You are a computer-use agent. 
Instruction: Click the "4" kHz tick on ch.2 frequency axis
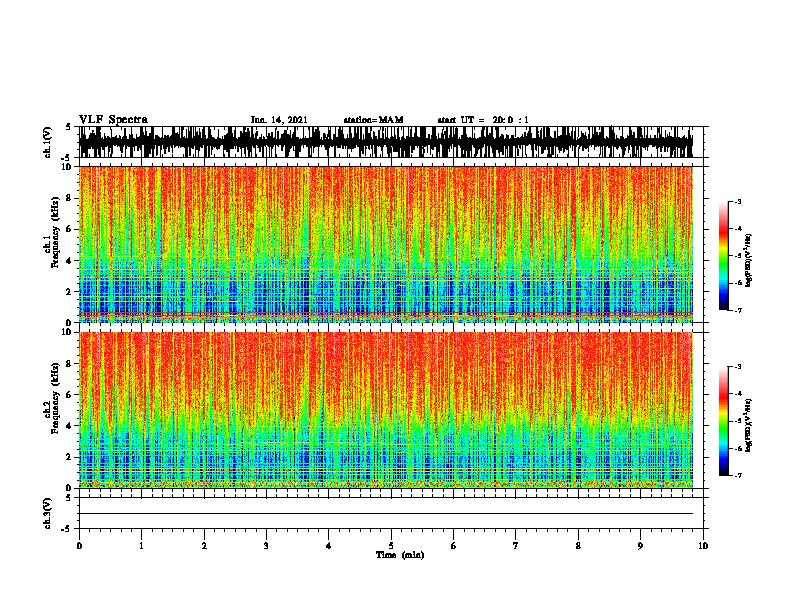click(70, 426)
